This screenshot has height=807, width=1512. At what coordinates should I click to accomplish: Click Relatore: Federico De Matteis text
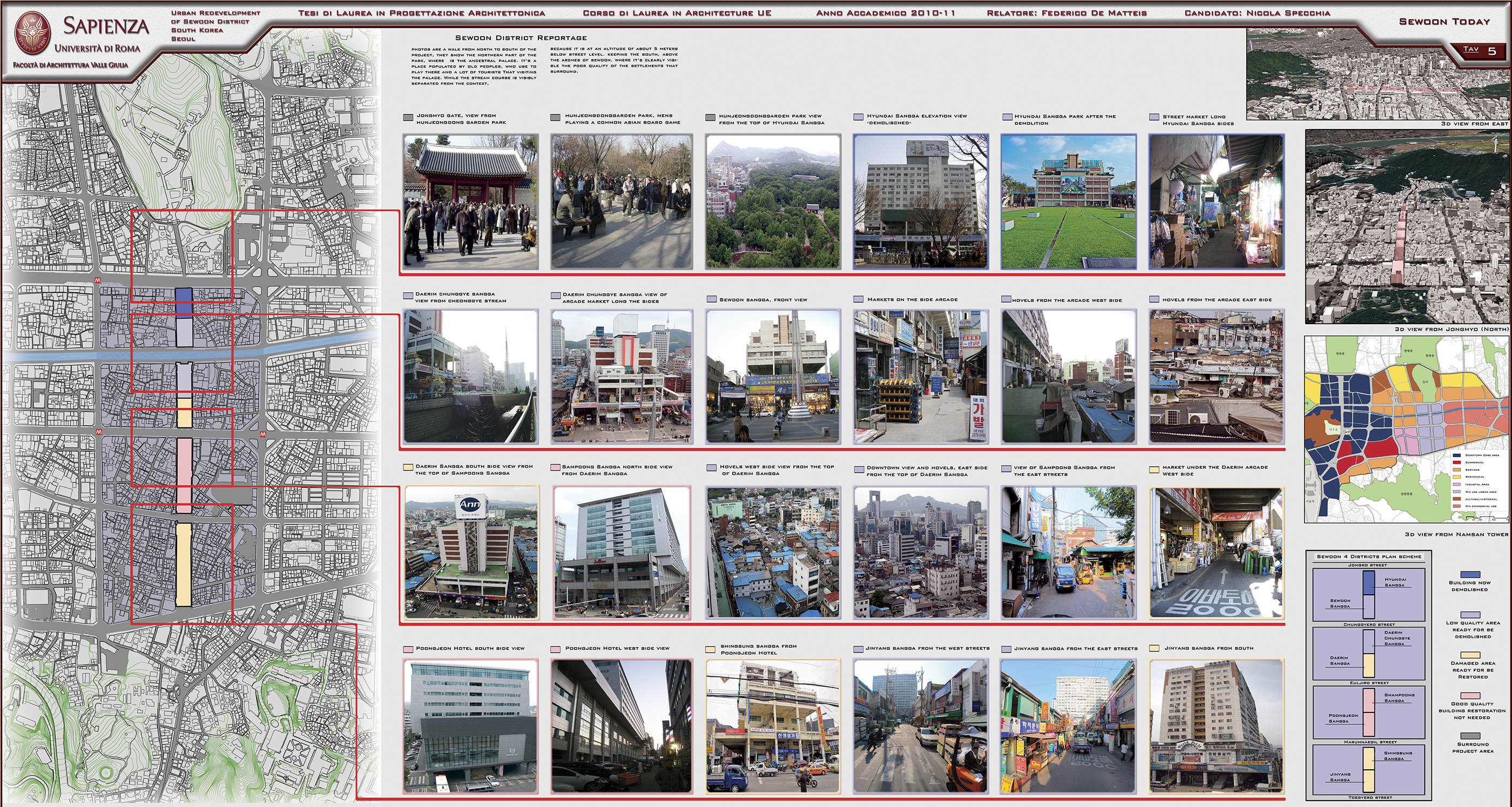pos(1066,13)
